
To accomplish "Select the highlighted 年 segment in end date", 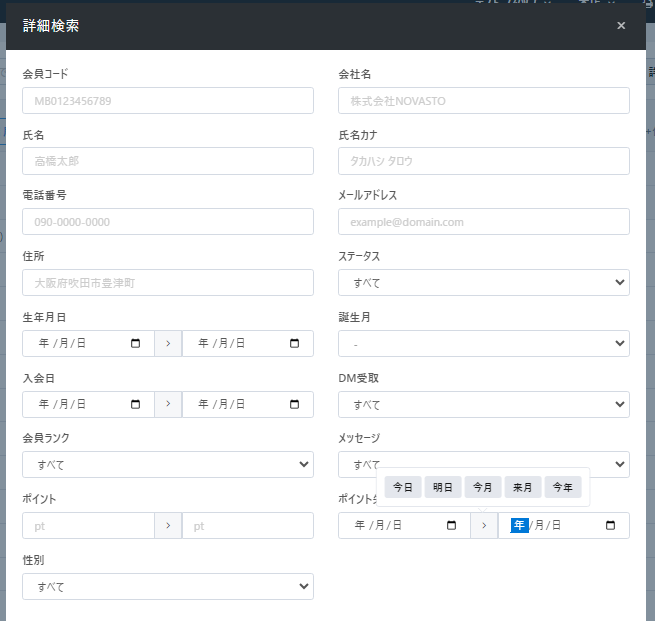I will click(x=519, y=525).
